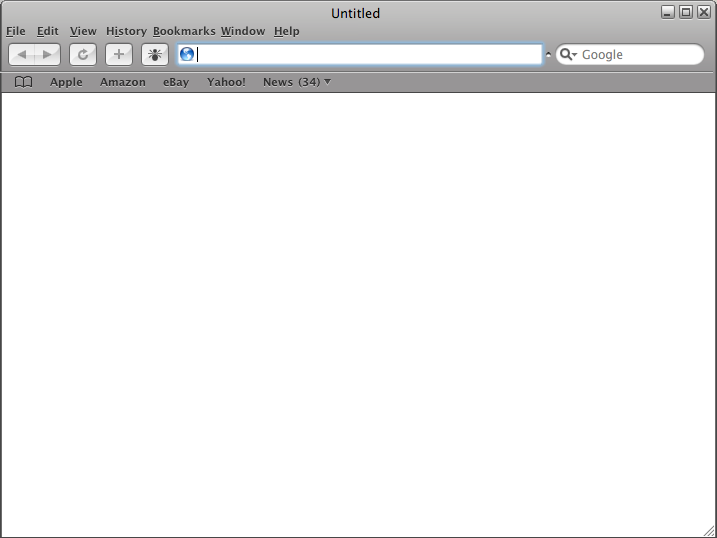Click the window resize grip corner
The height and width of the screenshot is (538, 717).
coord(710,531)
